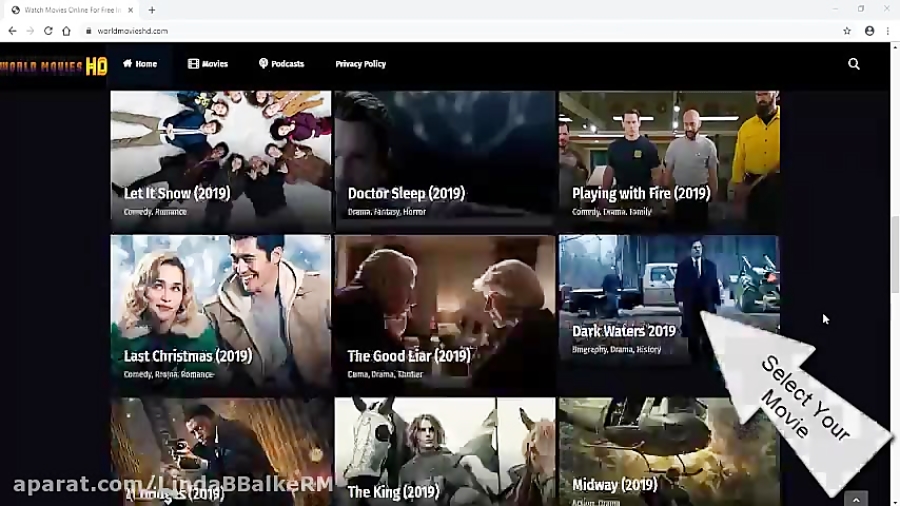Viewport: 900px width, 506px height.
Task: Open the Podcasts menu item
Action: (x=281, y=64)
